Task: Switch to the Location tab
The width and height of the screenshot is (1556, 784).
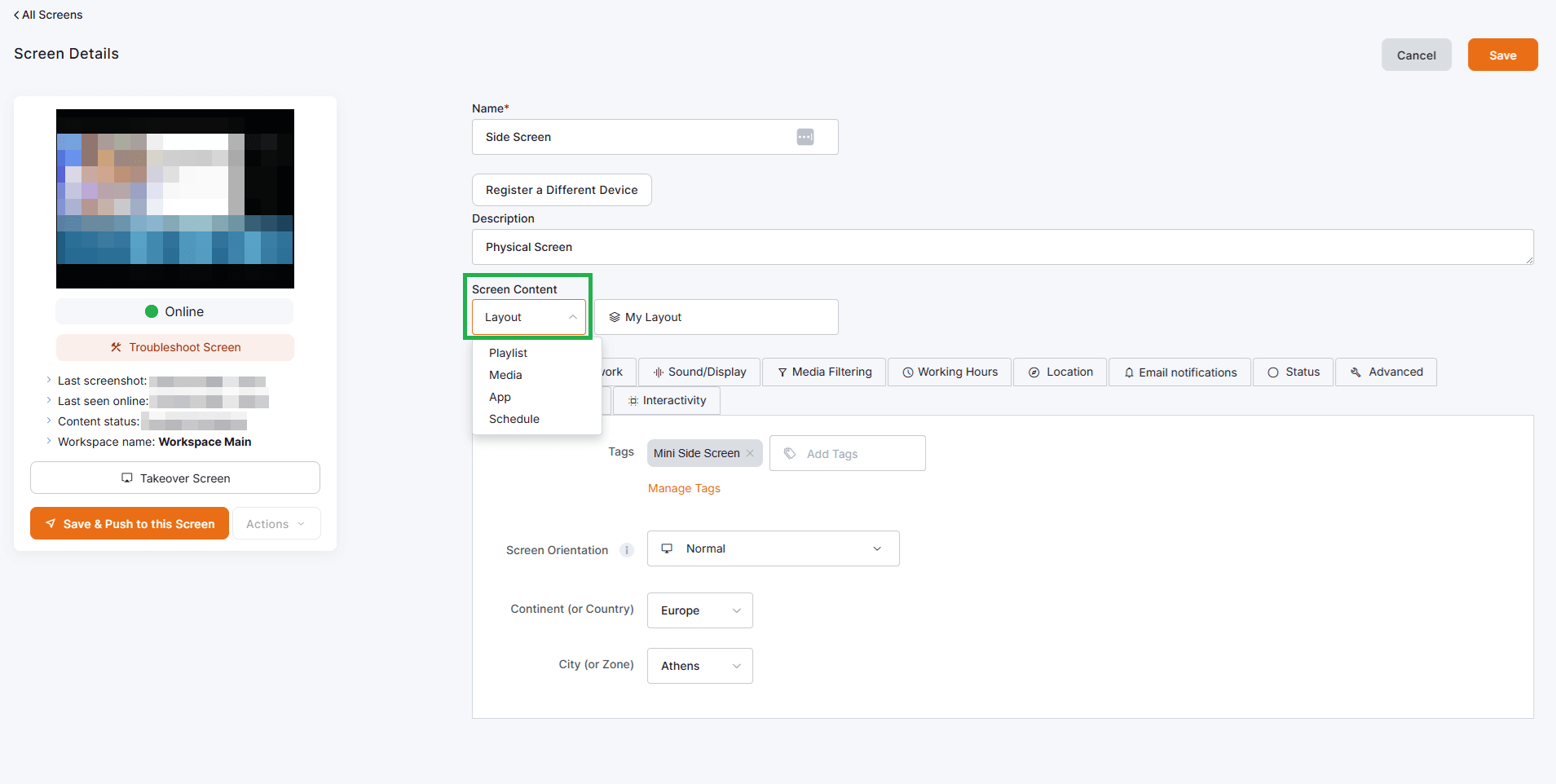Action: 1060,372
